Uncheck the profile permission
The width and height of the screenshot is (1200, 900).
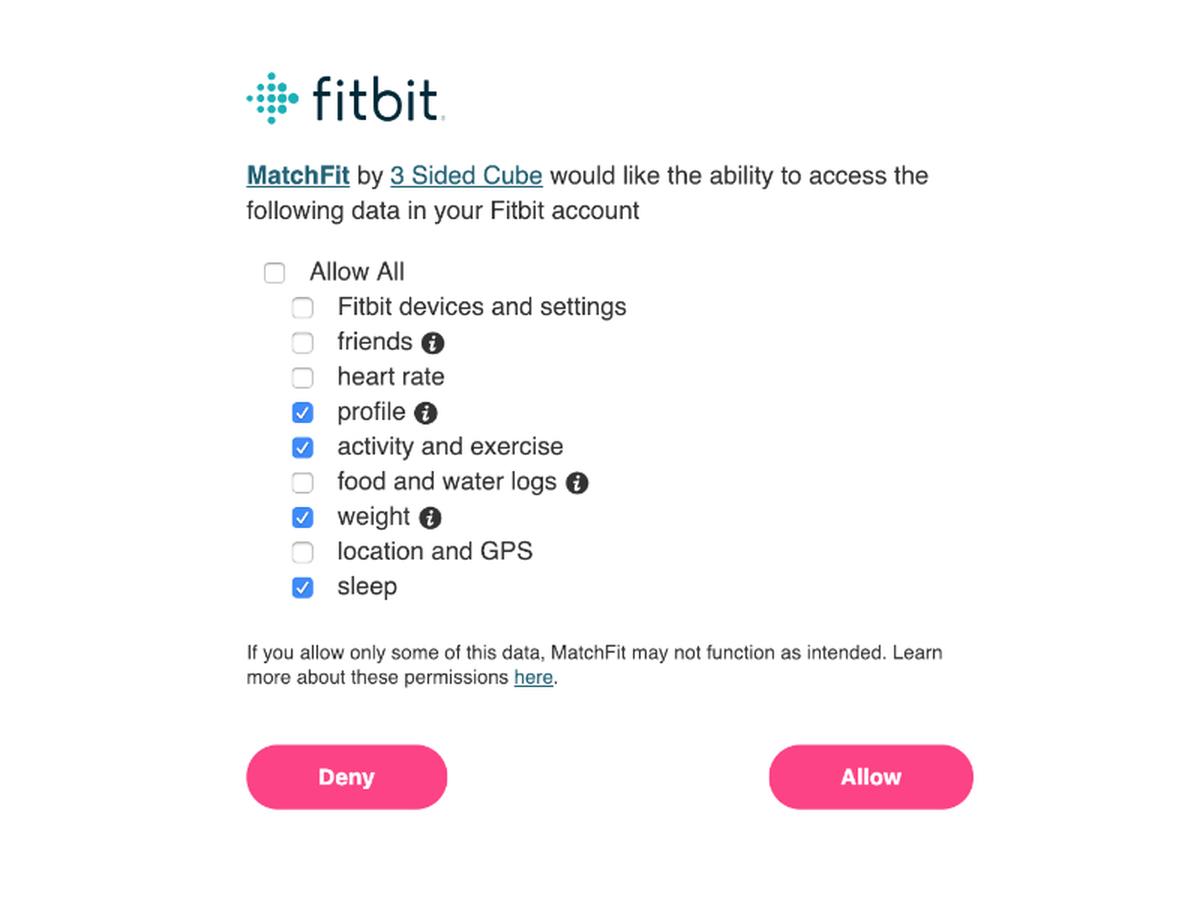(x=302, y=413)
